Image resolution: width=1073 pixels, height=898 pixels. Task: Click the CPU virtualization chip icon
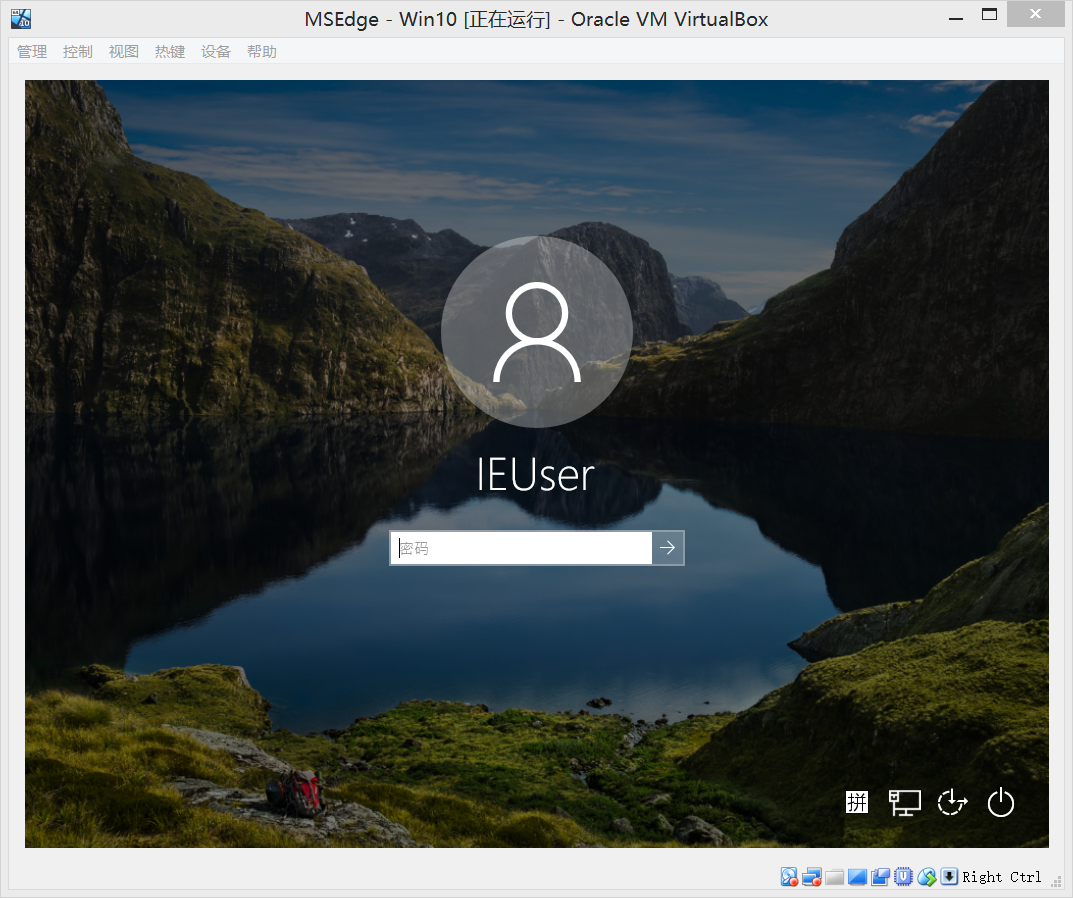tap(903, 877)
